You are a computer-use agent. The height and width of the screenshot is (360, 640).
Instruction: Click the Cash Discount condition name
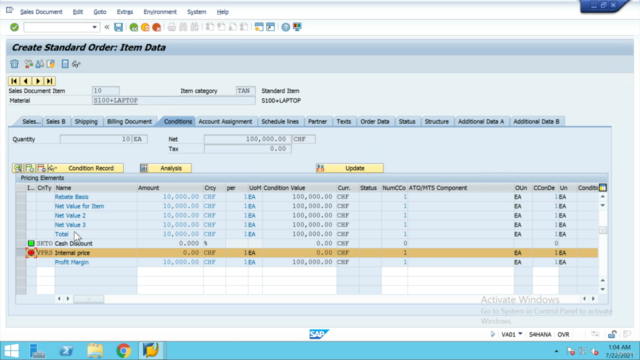coord(73,243)
